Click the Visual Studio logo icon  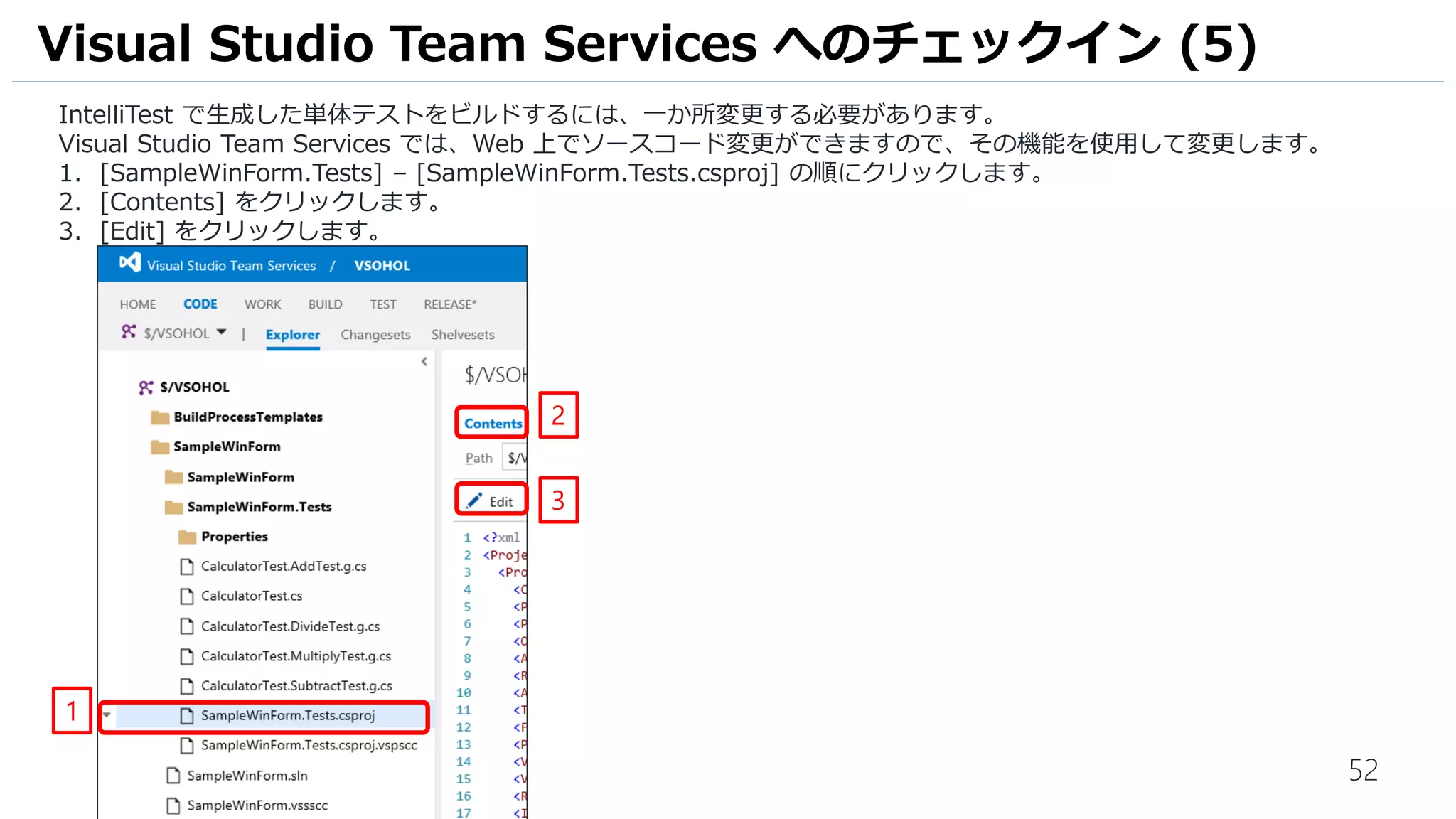pyautogui.click(x=130, y=262)
